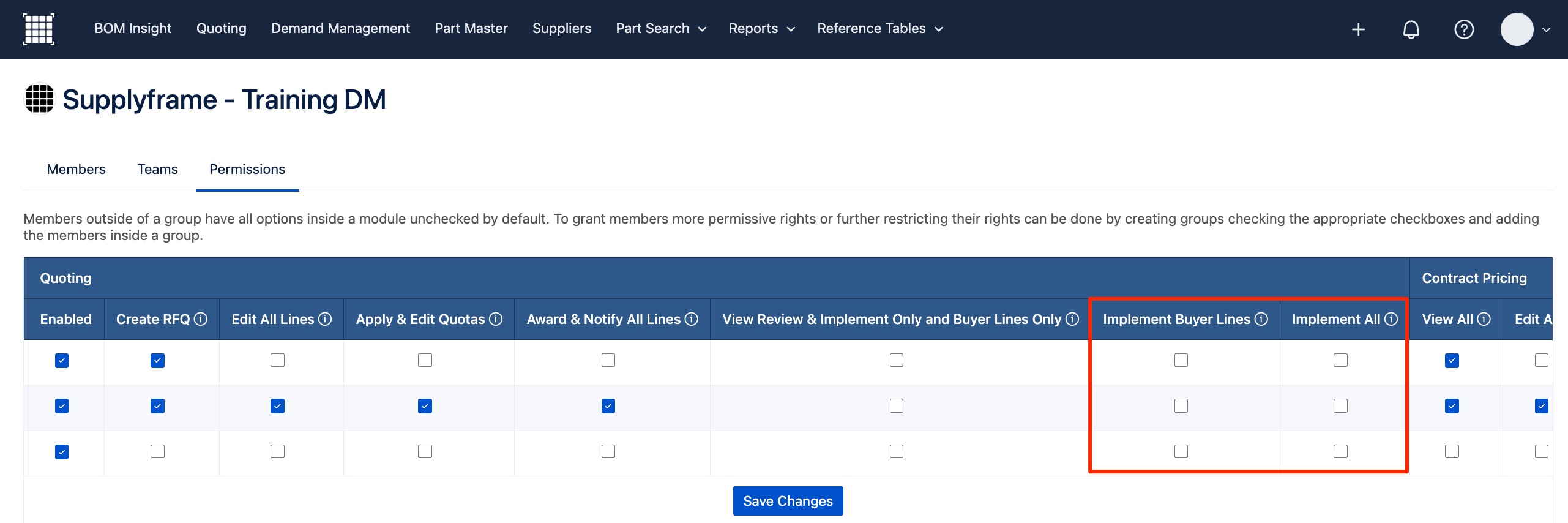Check Edit All Lines in first row
Image resolution: width=1568 pixels, height=523 pixels.
277,360
